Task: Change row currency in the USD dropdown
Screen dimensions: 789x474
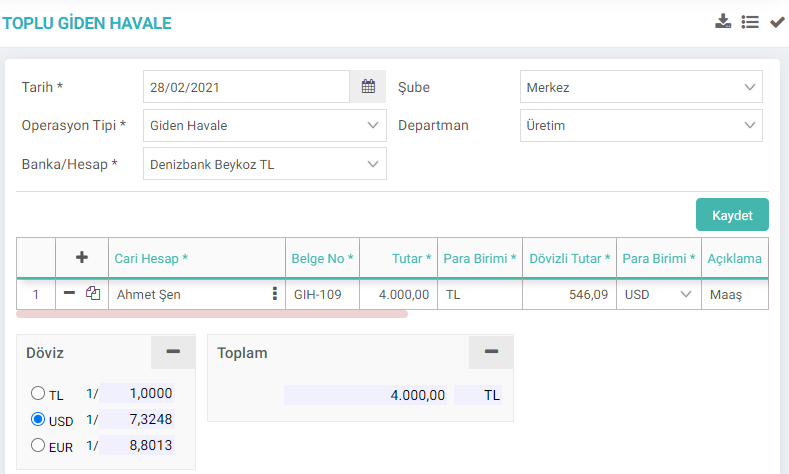Action: 659,295
